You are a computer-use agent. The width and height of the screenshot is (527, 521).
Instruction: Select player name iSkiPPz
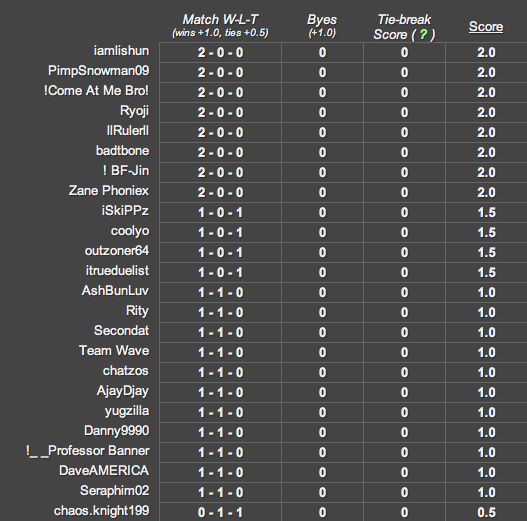pos(125,211)
